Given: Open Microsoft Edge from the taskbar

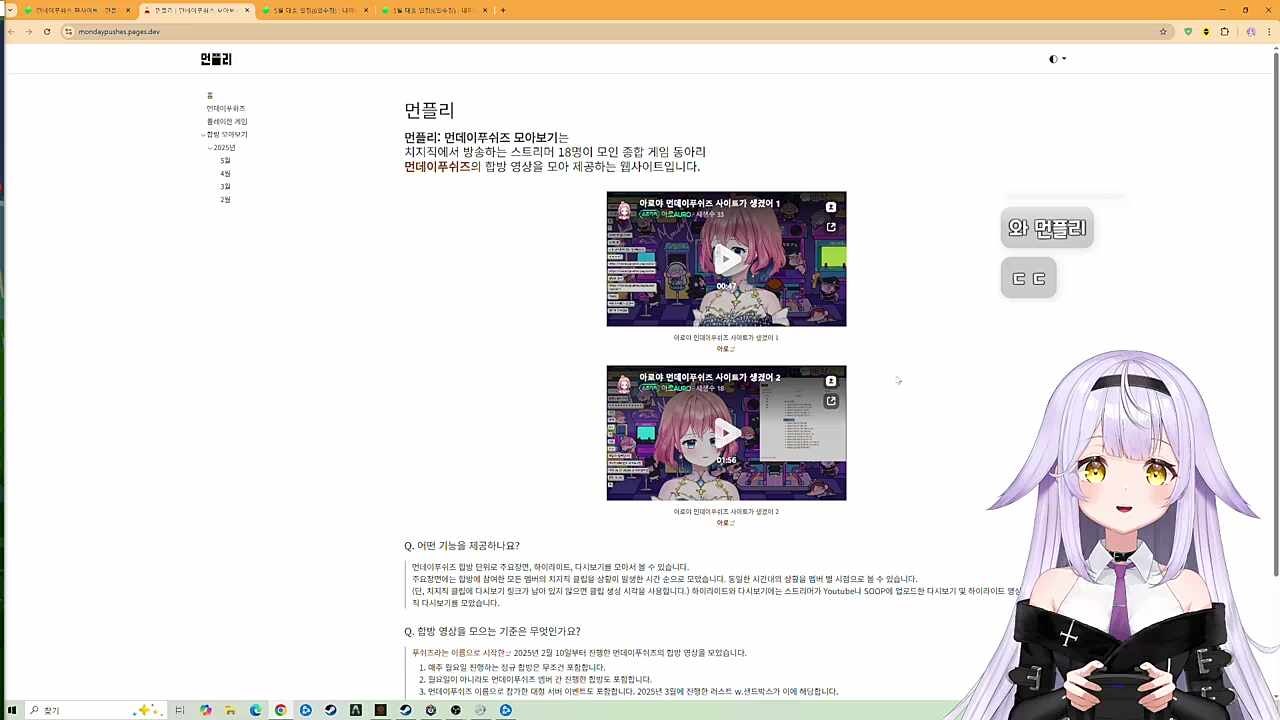Looking at the screenshot, I should click(x=255, y=710).
